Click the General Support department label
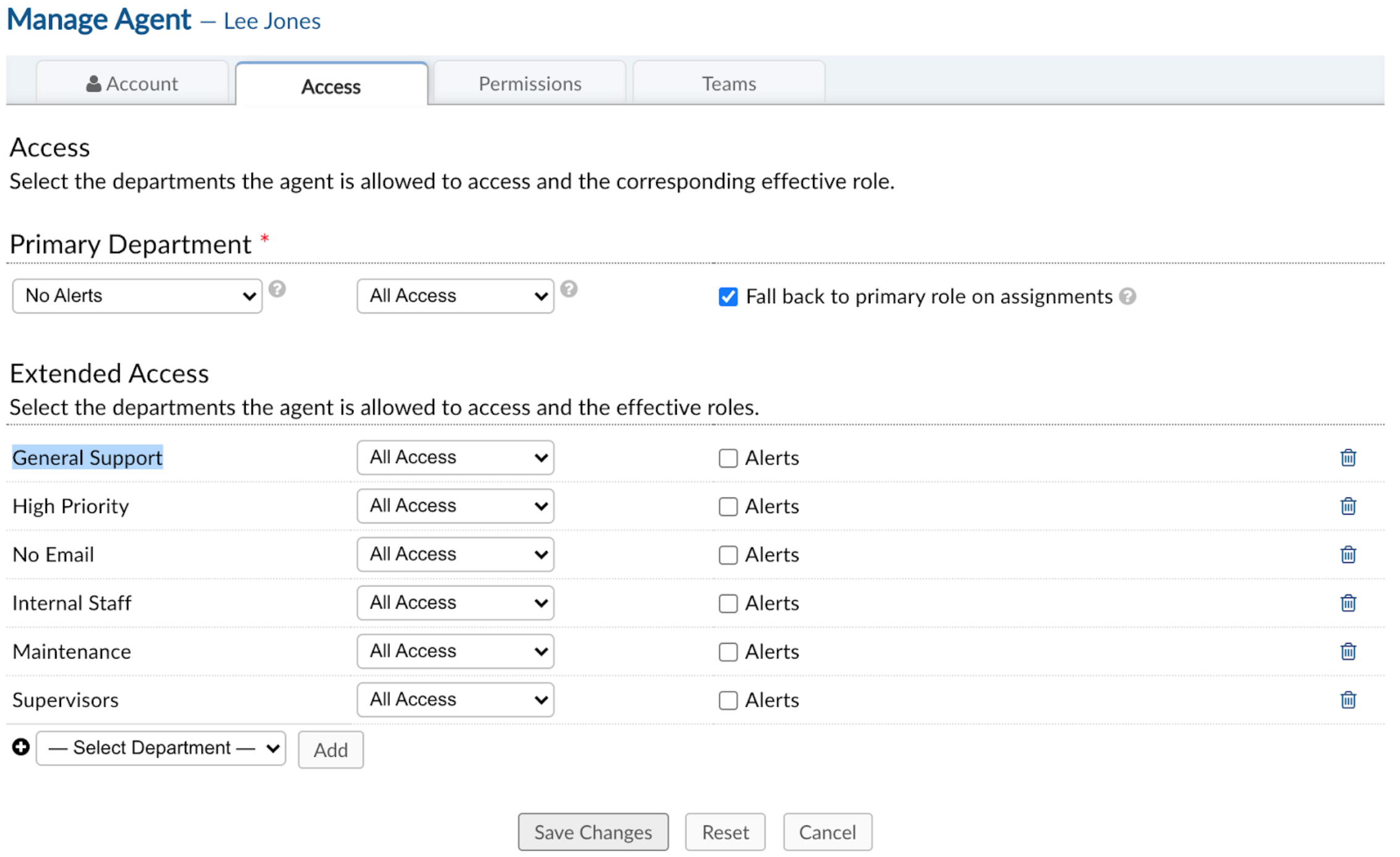This screenshot has height=857, width=1400. 86,457
